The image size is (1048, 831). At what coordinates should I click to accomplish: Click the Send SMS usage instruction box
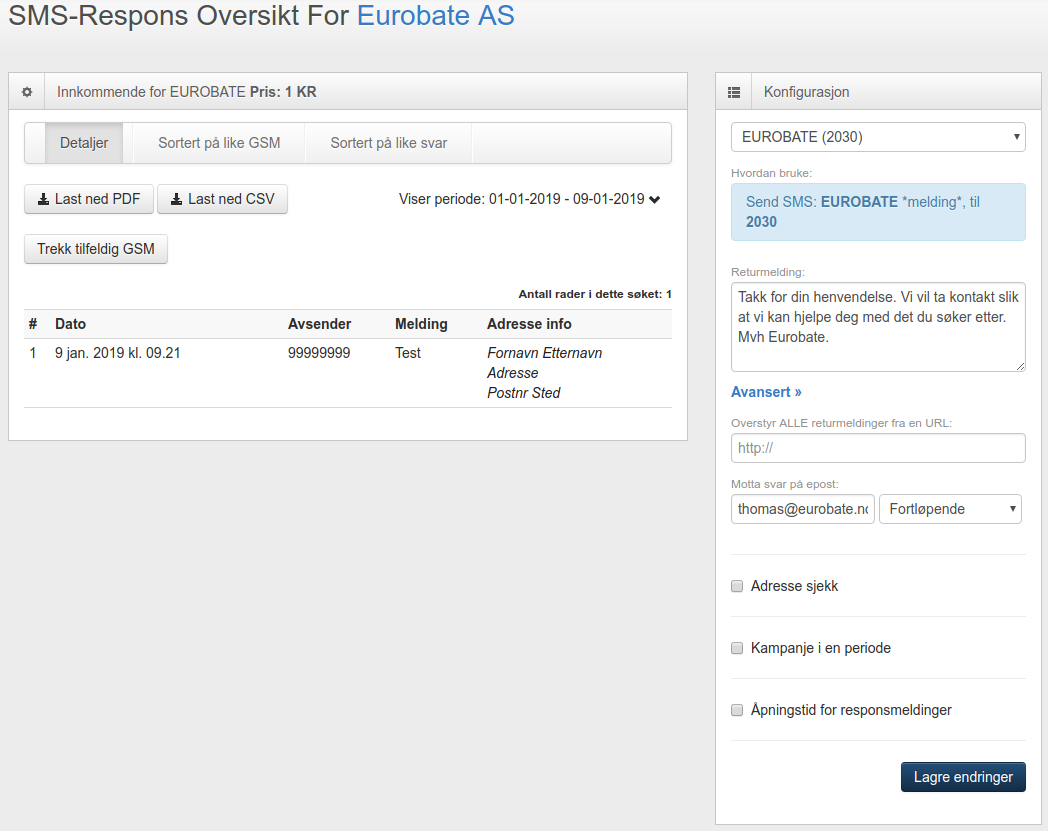(x=878, y=212)
